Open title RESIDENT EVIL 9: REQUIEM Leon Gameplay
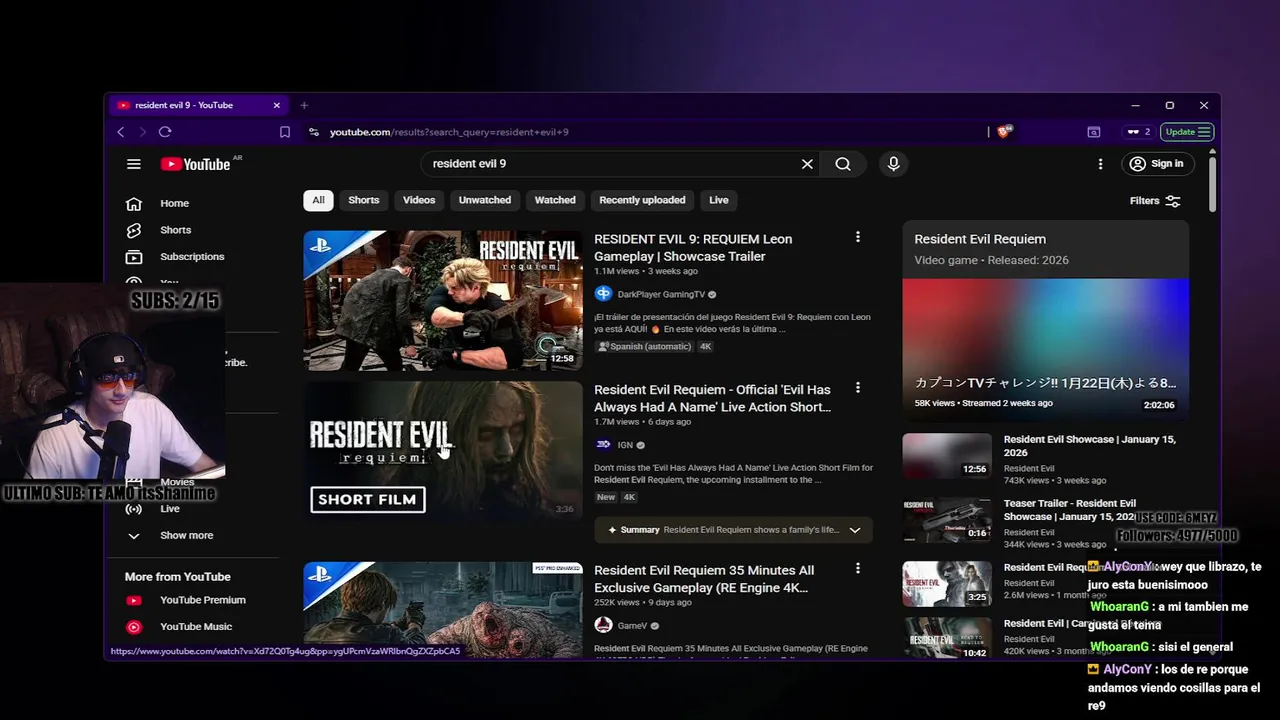Screen dimensions: 1280x720 pyautogui.click(x=693, y=248)
